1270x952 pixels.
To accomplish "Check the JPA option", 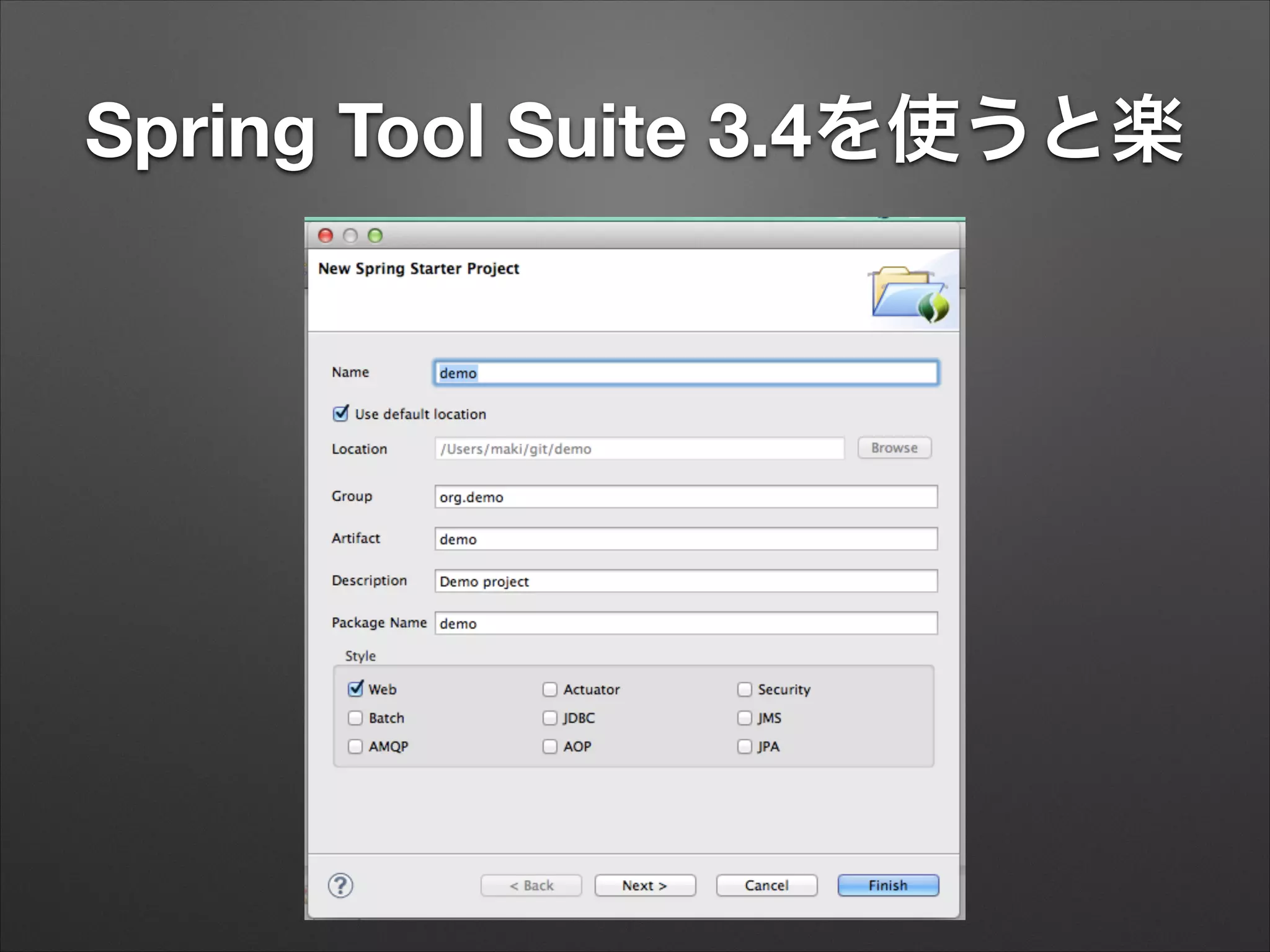I will (x=745, y=746).
